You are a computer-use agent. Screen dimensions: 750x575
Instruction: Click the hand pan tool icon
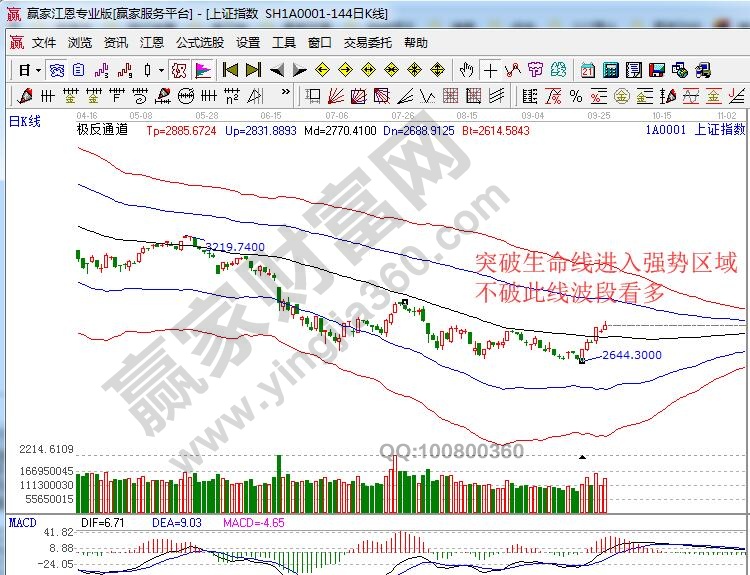pyautogui.click(x=466, y=70)
